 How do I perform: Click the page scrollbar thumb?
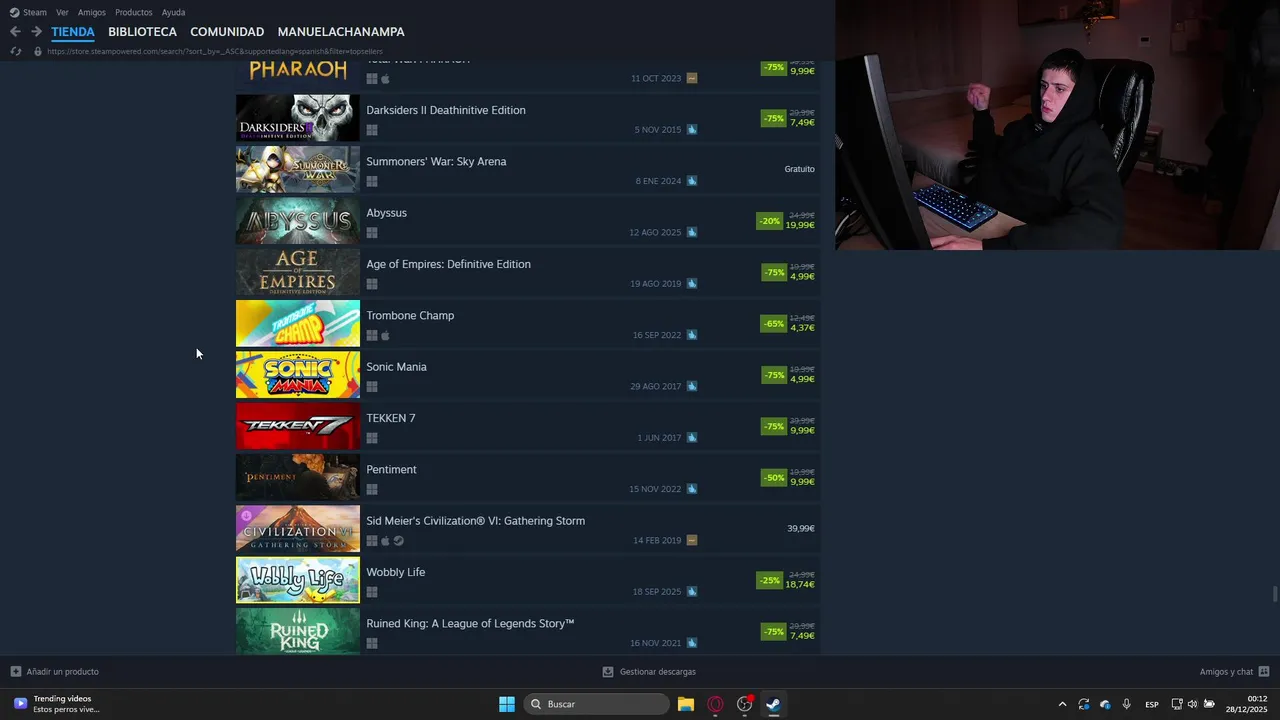point(1275,594)
